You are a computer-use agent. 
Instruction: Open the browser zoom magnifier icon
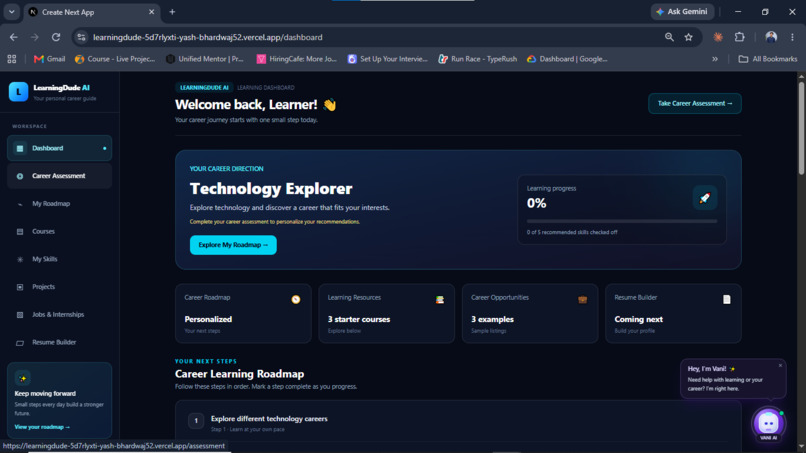pos(669,37)
